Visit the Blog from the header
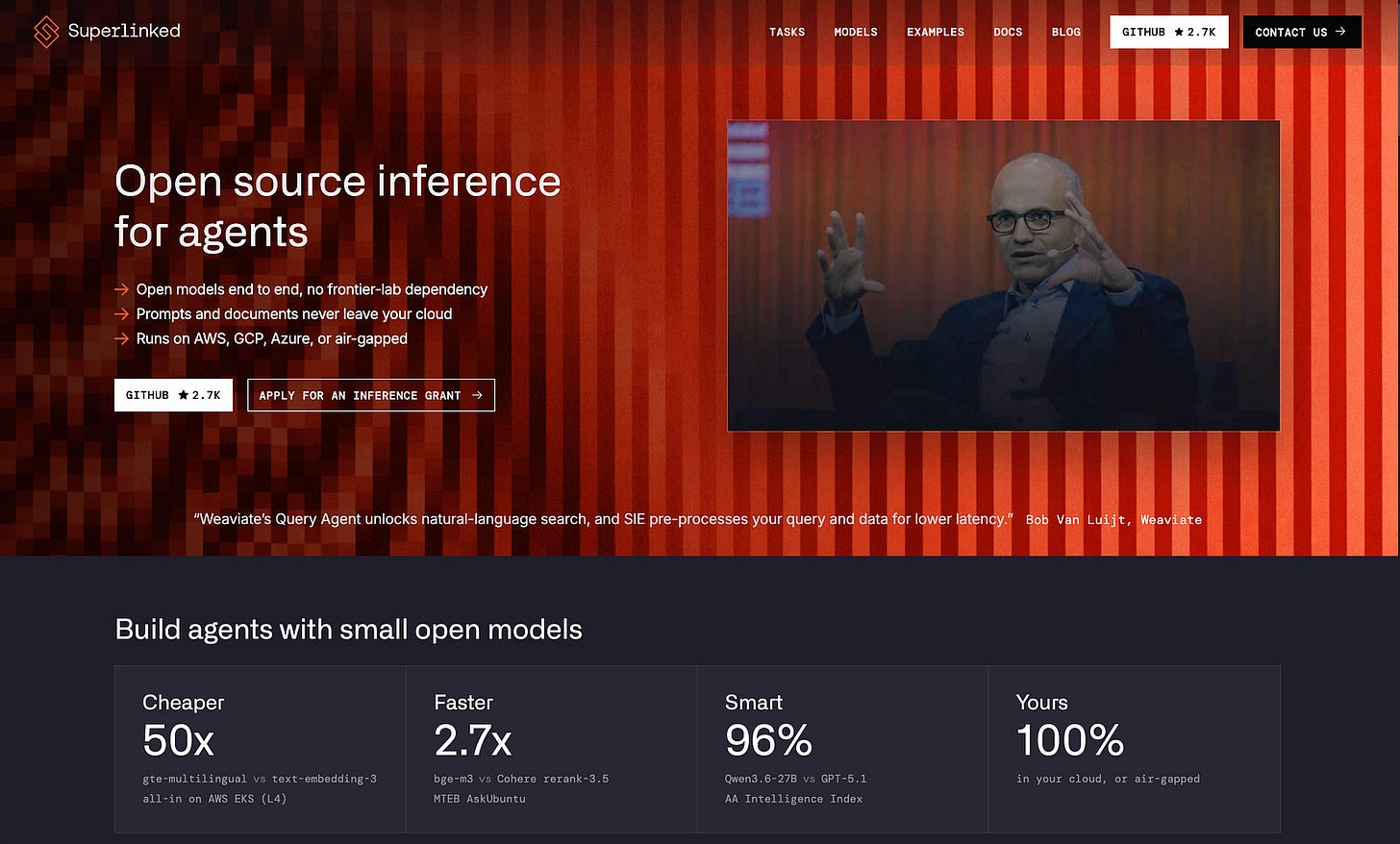This screenshot has width=1400, height=844. pos(1066,32)
